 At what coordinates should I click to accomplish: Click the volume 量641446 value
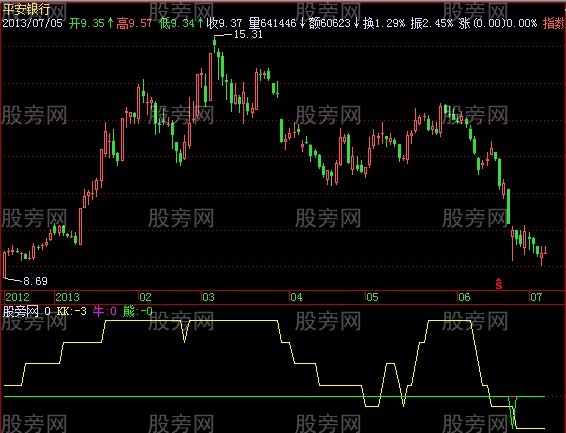point(273,24)
